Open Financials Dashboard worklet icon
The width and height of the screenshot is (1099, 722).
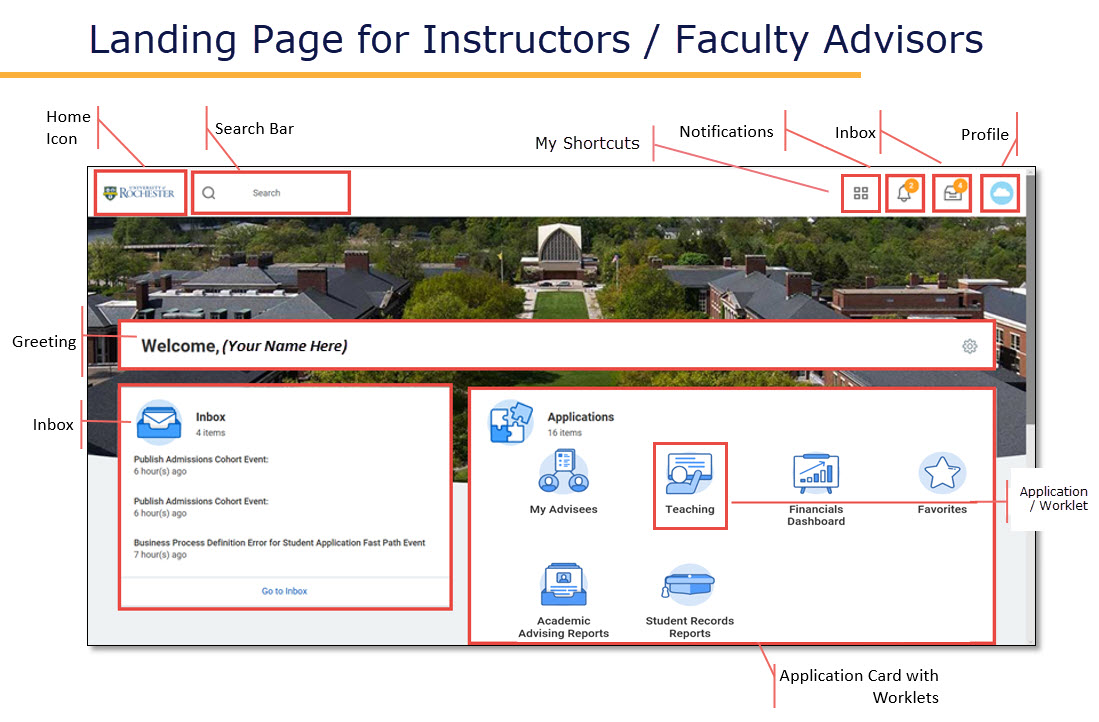pyautogui.click(x=816, y=473)
